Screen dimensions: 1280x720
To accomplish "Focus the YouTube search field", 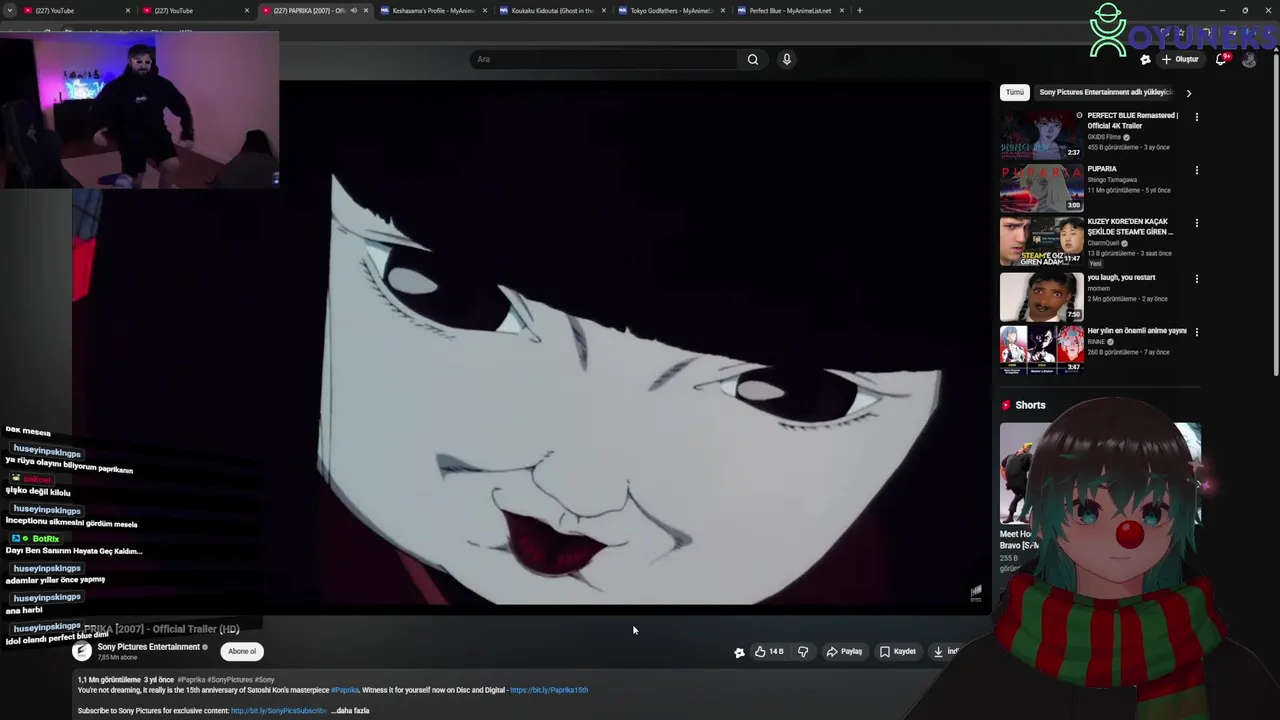I will click(603, 59).
